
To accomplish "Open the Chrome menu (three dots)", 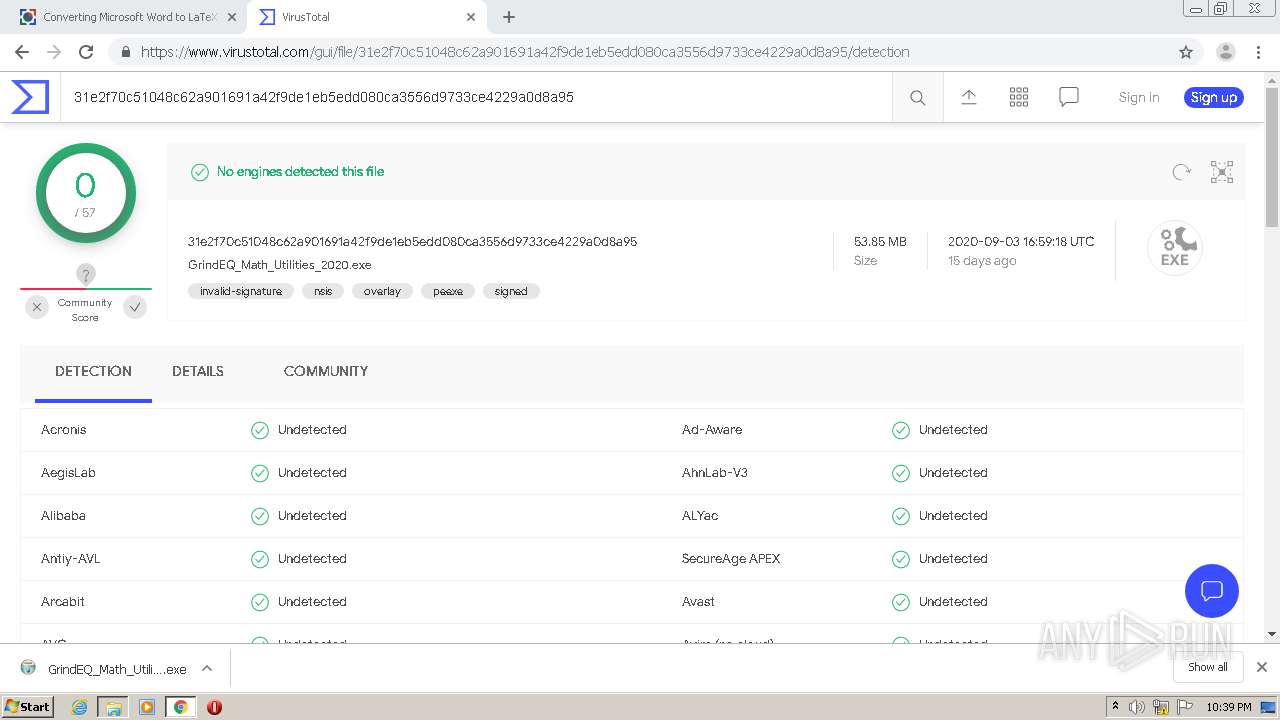I will [1259, 52].
